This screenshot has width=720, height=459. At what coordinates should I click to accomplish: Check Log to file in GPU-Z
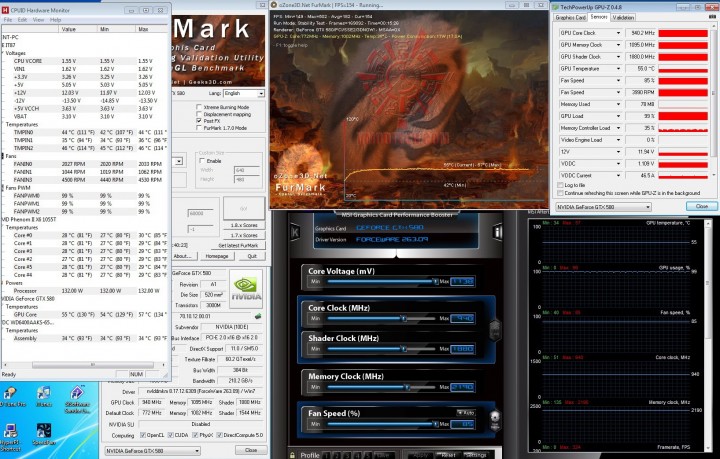pyautogui.click(x=560, y=185)
